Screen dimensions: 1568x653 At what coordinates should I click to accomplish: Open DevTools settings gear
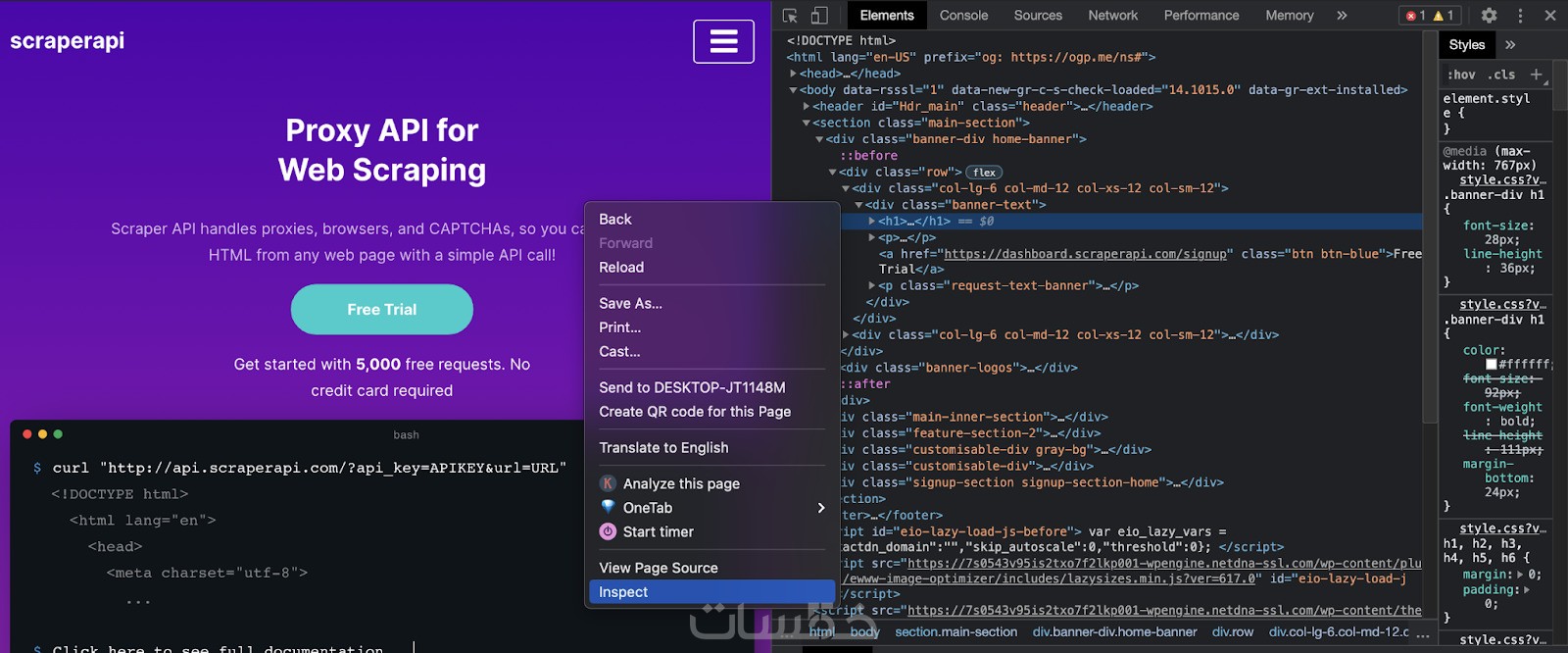1489,16
